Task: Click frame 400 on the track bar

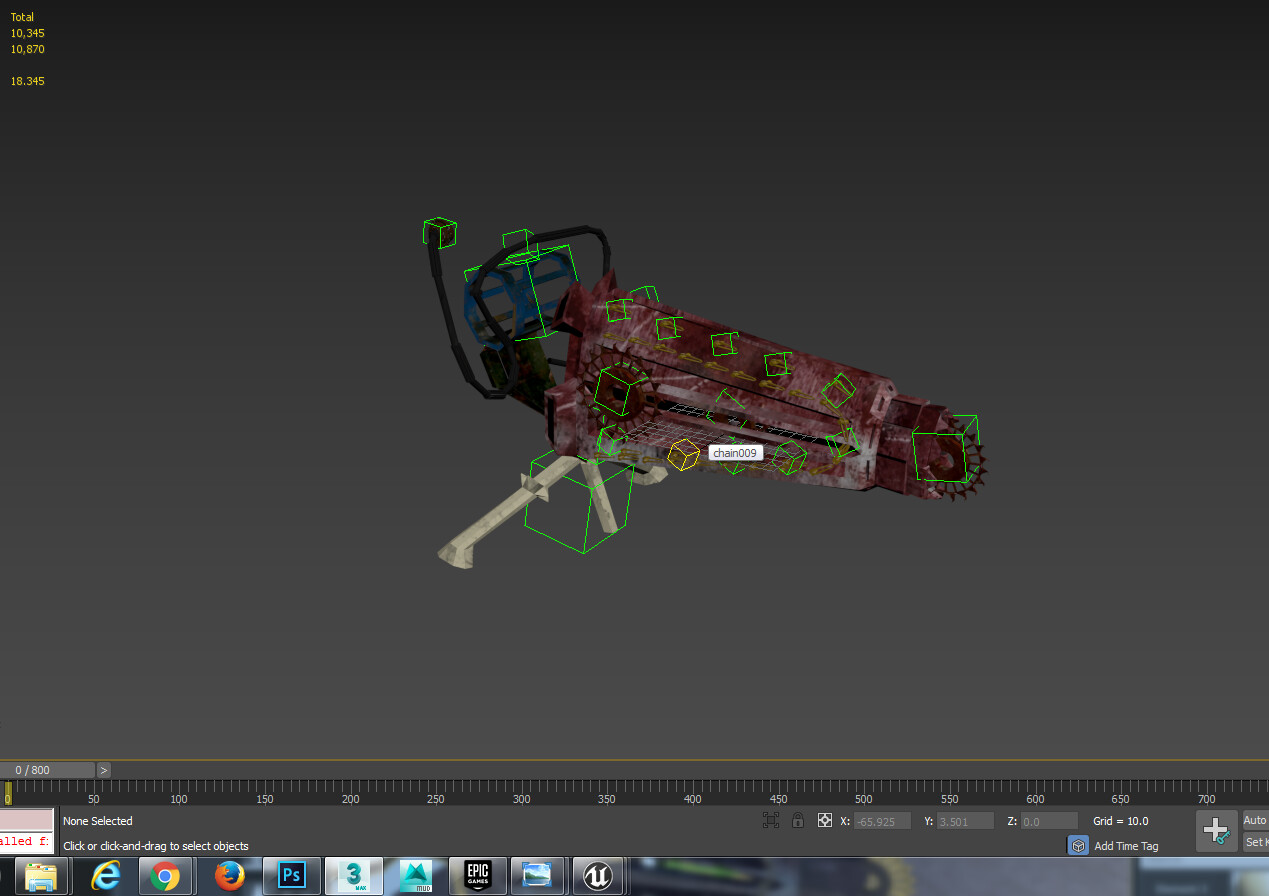Action: point(692,792)
